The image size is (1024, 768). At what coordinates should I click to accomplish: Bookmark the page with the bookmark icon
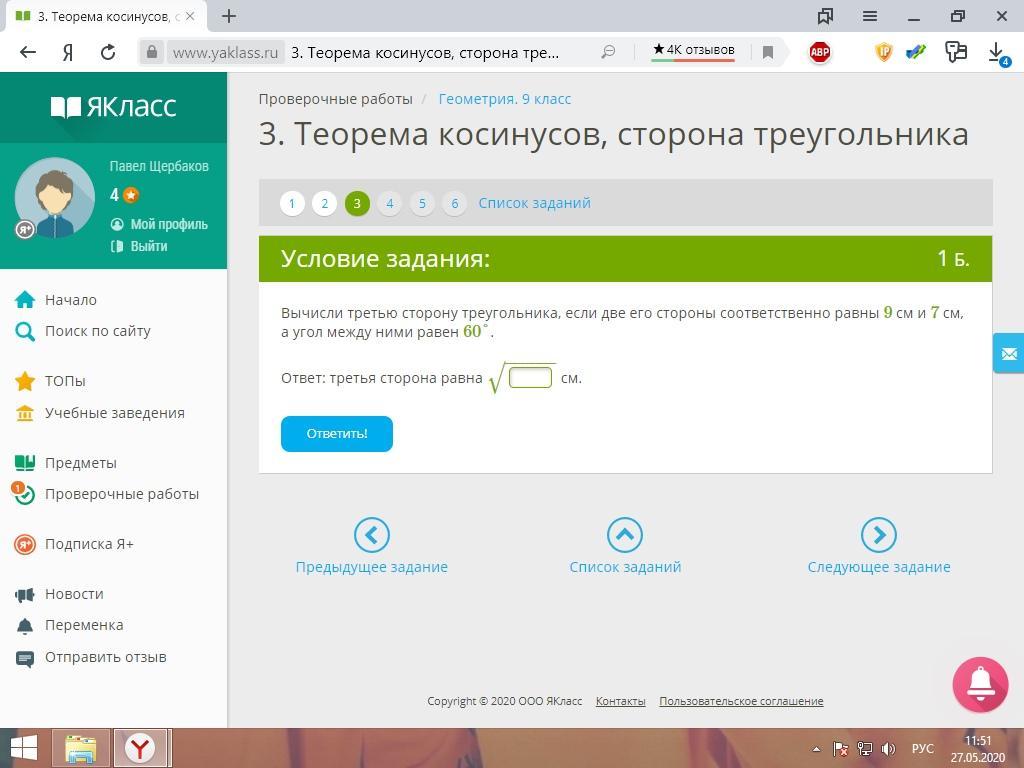point(768,52)
